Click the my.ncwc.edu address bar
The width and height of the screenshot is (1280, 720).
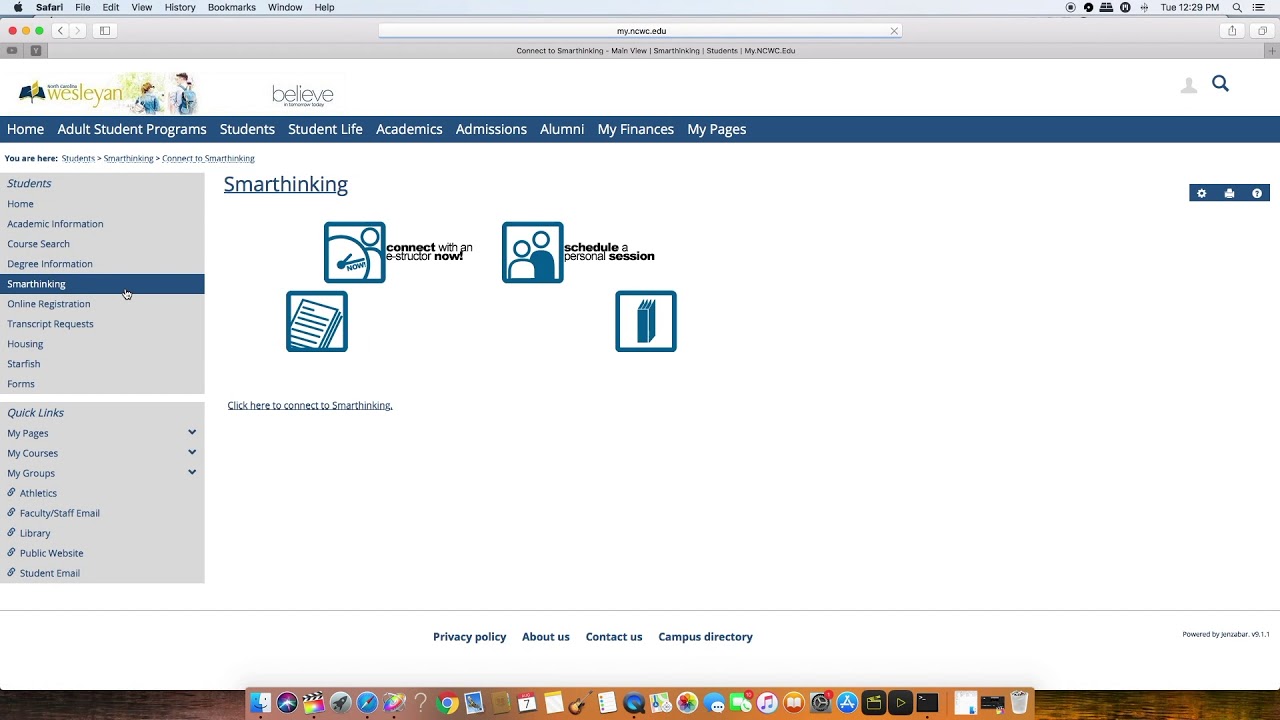640,31
